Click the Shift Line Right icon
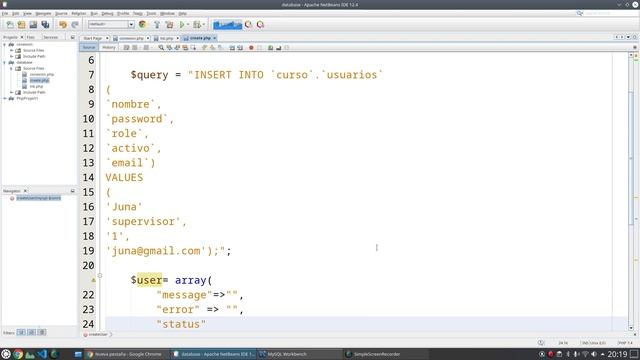 click(240, 48)
